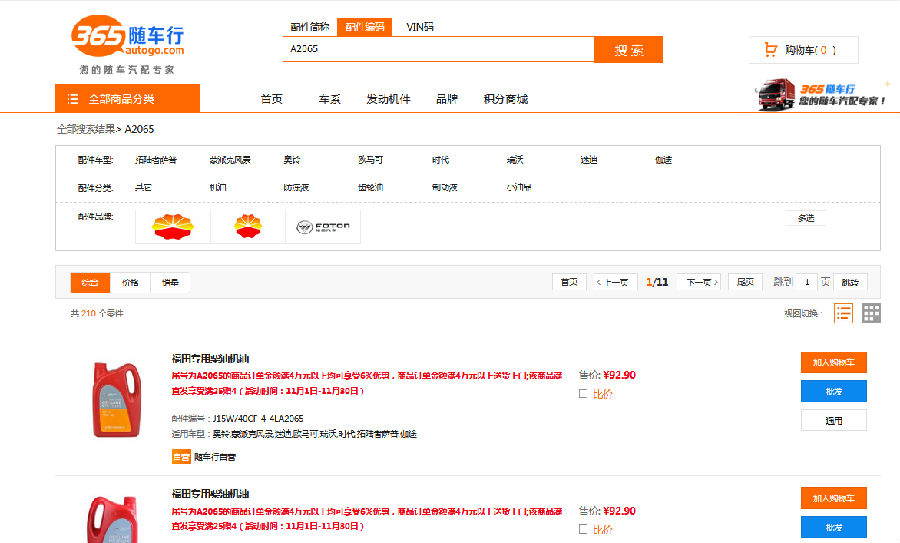Viewport: 900px width, 543px height.
Task: Open 品牌 in the navigation bar
Action: click(x=447, y=99)
